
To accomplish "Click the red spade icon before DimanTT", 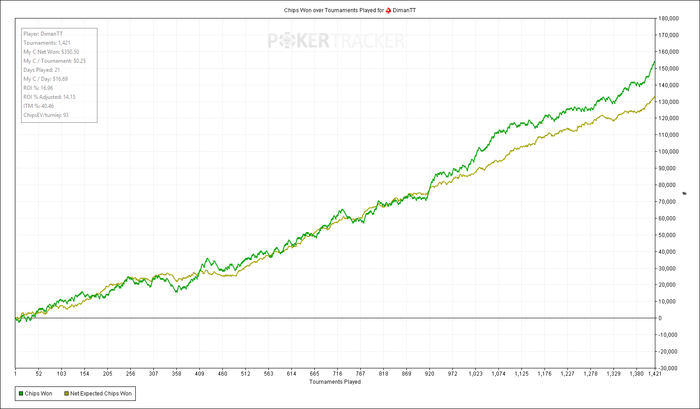I will click(x=388, y=10).
